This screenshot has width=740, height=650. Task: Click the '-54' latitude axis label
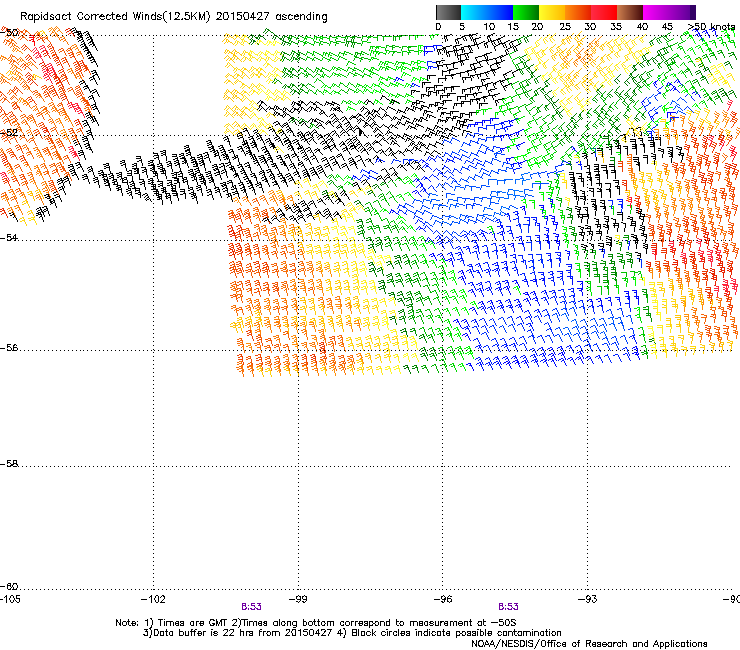[9, 238]
